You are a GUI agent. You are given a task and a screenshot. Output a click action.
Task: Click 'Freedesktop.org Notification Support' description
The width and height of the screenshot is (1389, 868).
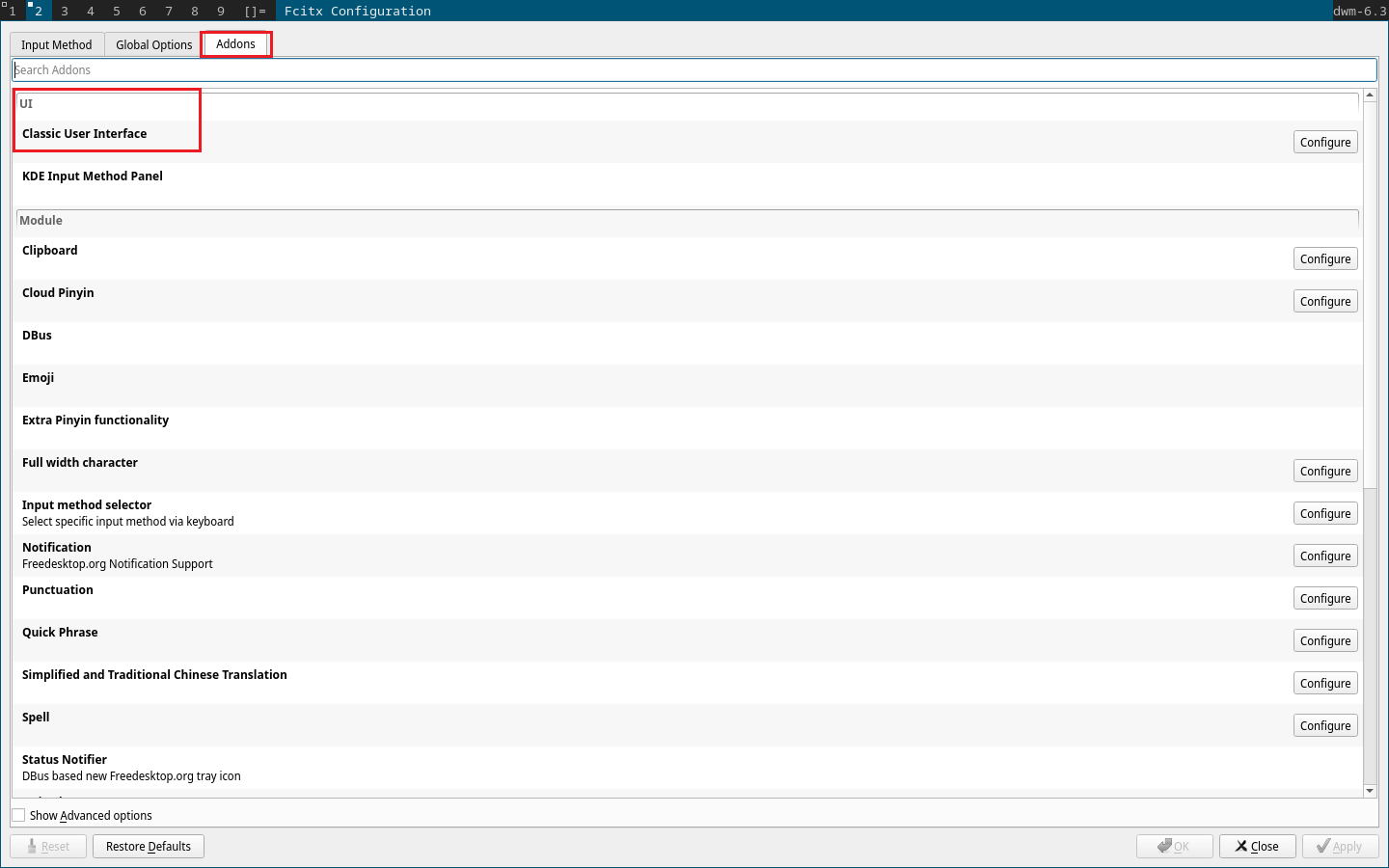coord(118,564)
